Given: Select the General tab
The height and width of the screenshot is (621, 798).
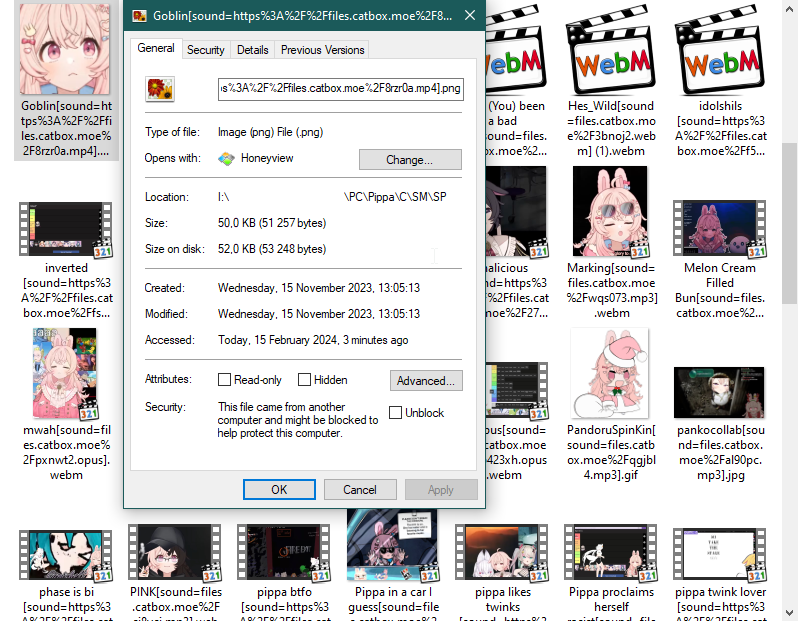Looking at the screenshot, I should (x=156, y=48).
